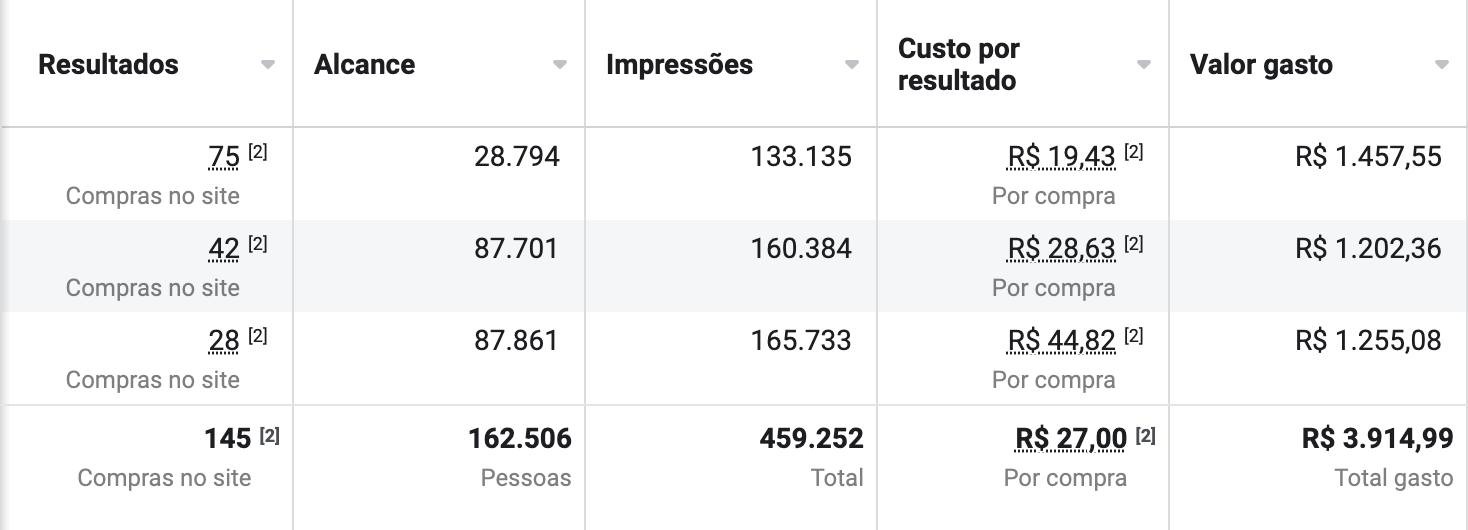Open the Impressões column dropdown arrow
The image size is (1468, 530).
pos(851,65)
